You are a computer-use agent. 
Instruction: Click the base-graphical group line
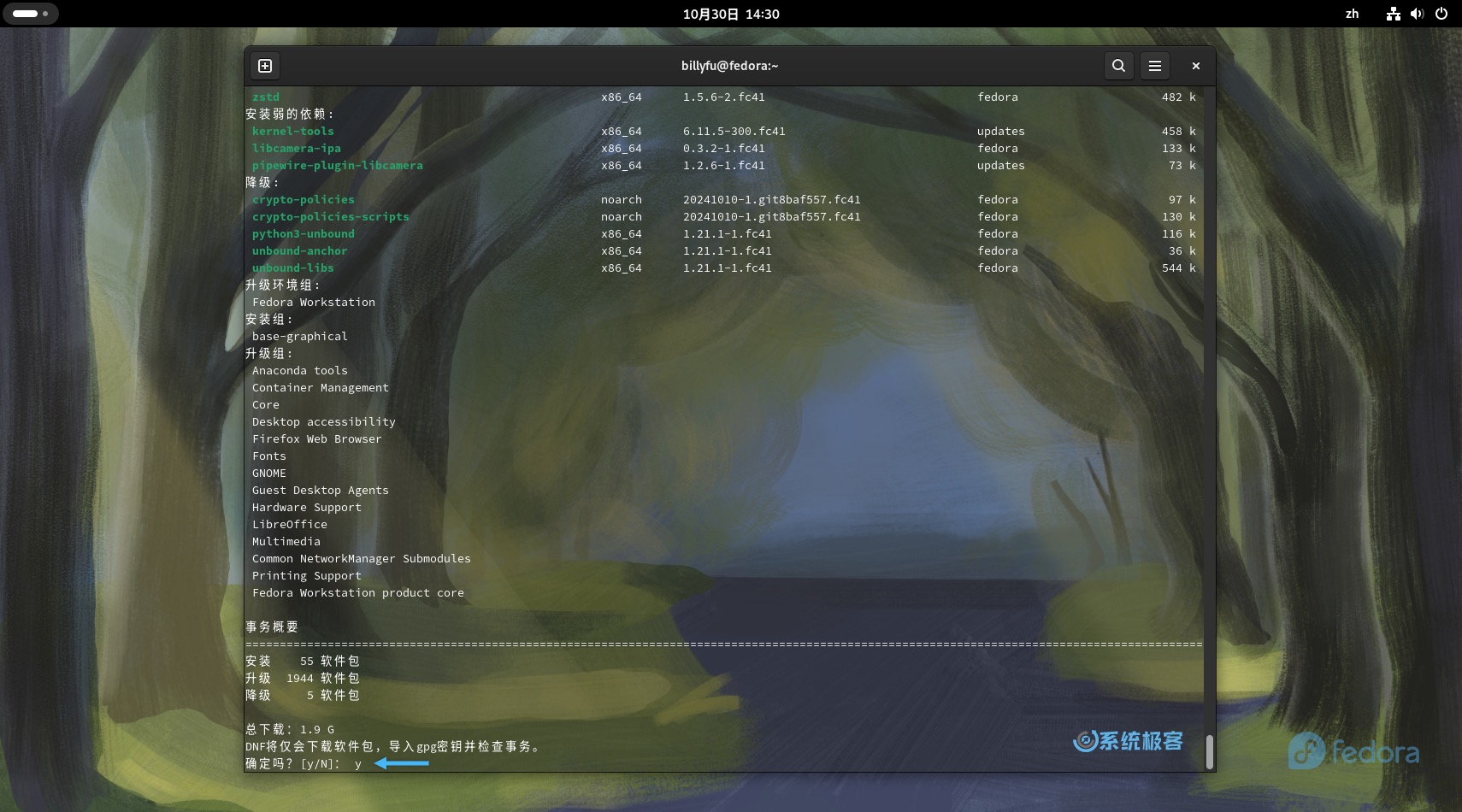click(x=300, y=336)
